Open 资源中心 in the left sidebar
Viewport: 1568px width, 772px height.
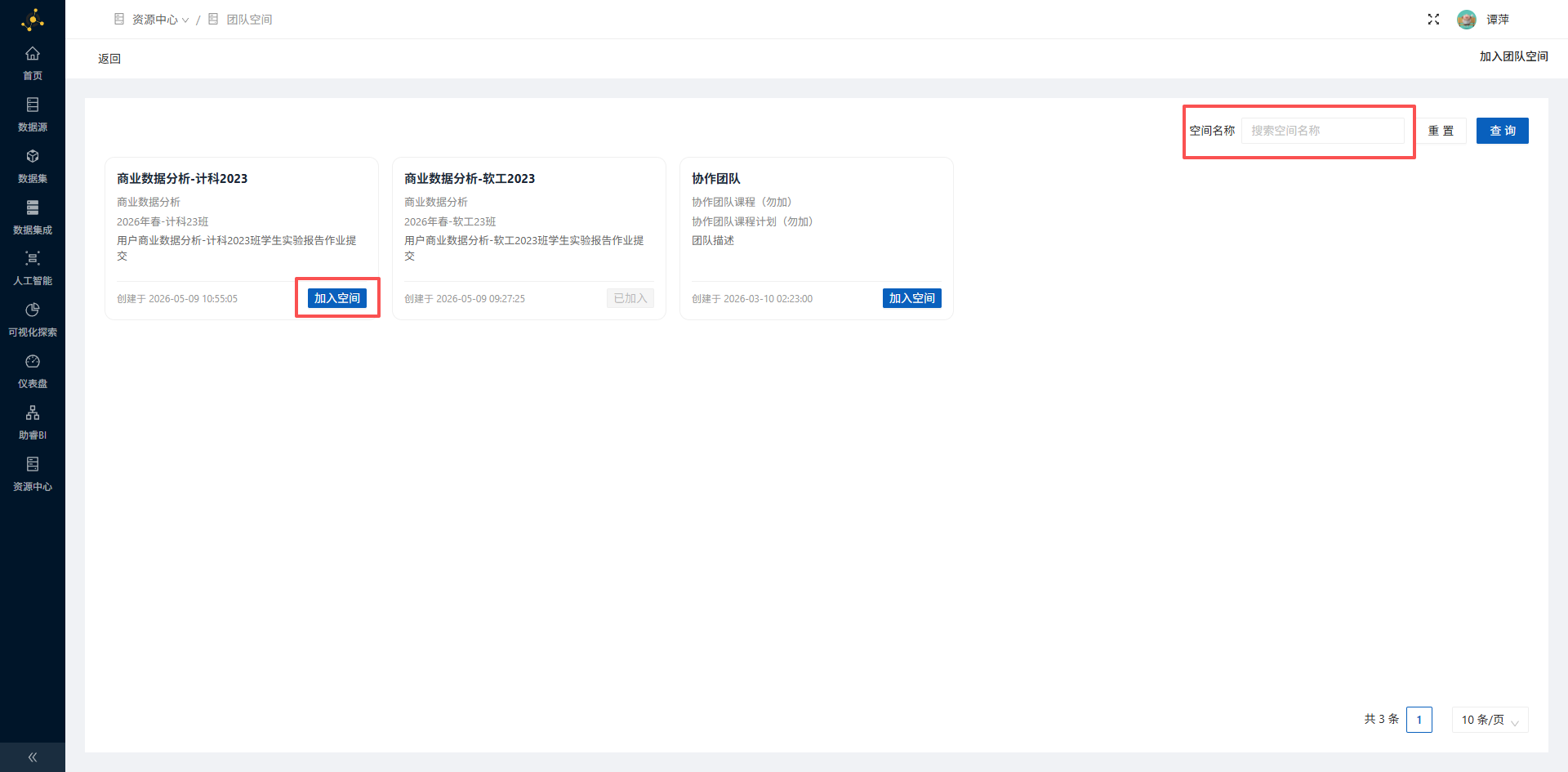33,474
